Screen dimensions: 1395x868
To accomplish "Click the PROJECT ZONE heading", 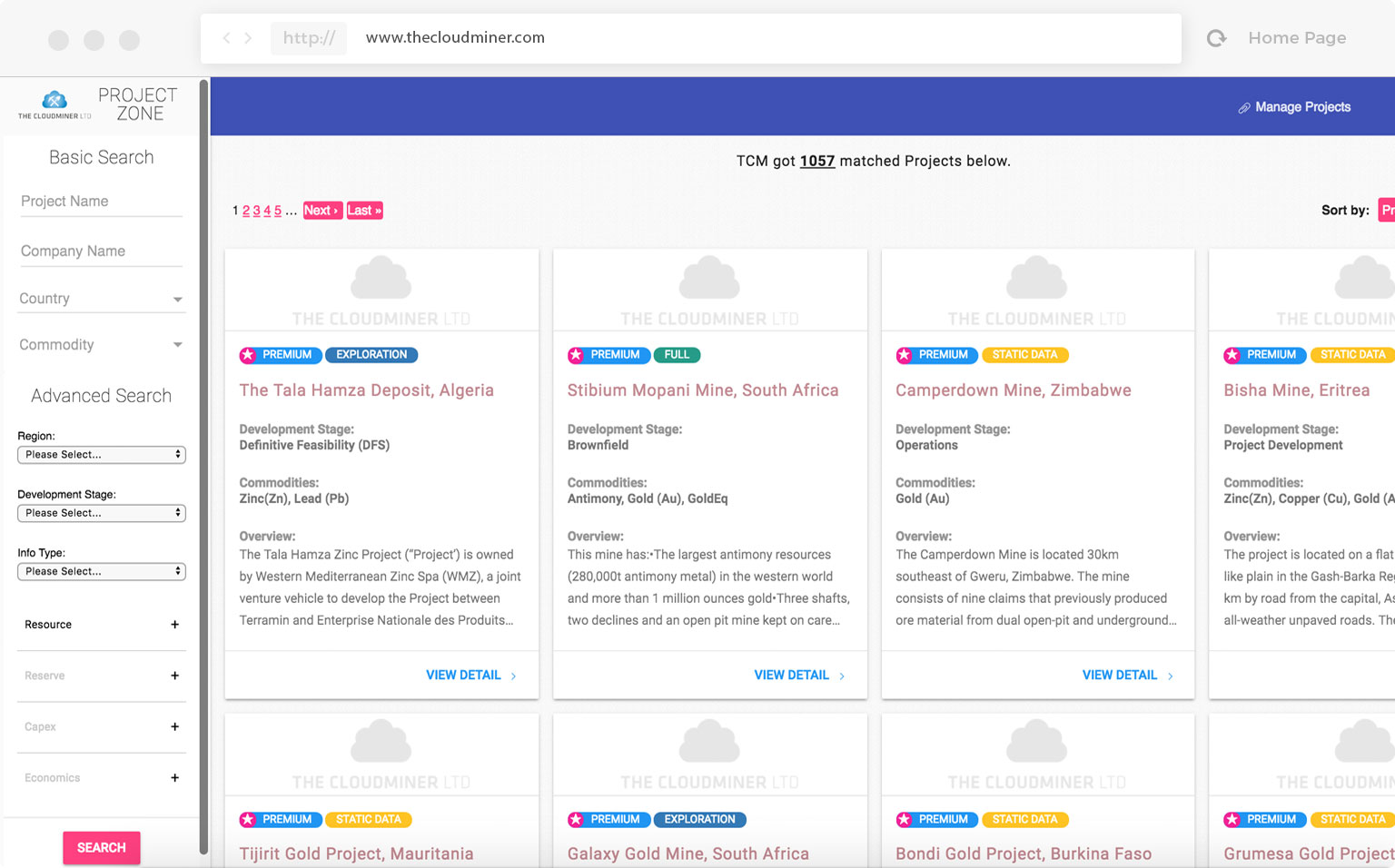I will (138, 104).
